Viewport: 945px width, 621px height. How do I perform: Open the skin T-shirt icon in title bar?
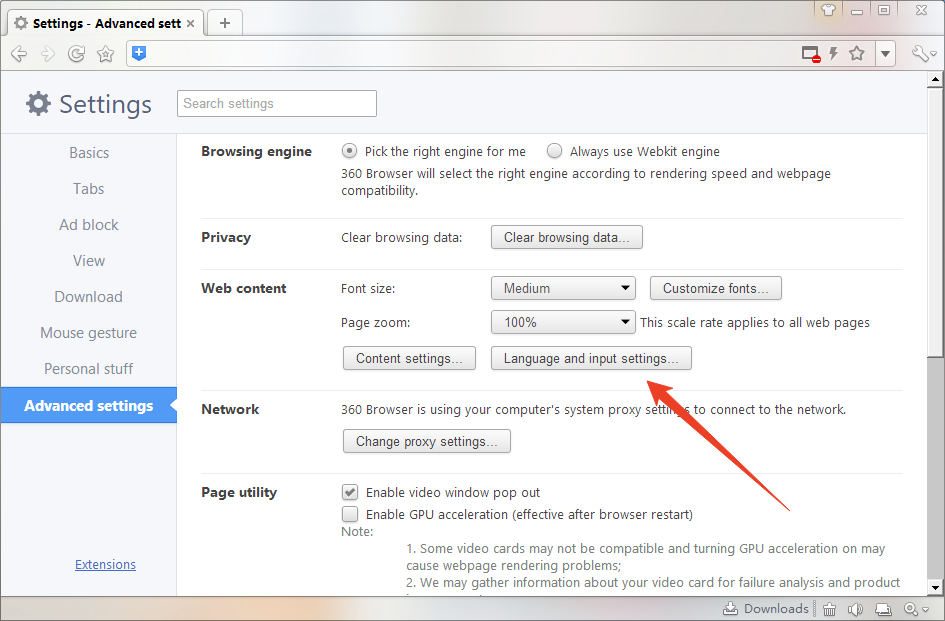(827, 10)
